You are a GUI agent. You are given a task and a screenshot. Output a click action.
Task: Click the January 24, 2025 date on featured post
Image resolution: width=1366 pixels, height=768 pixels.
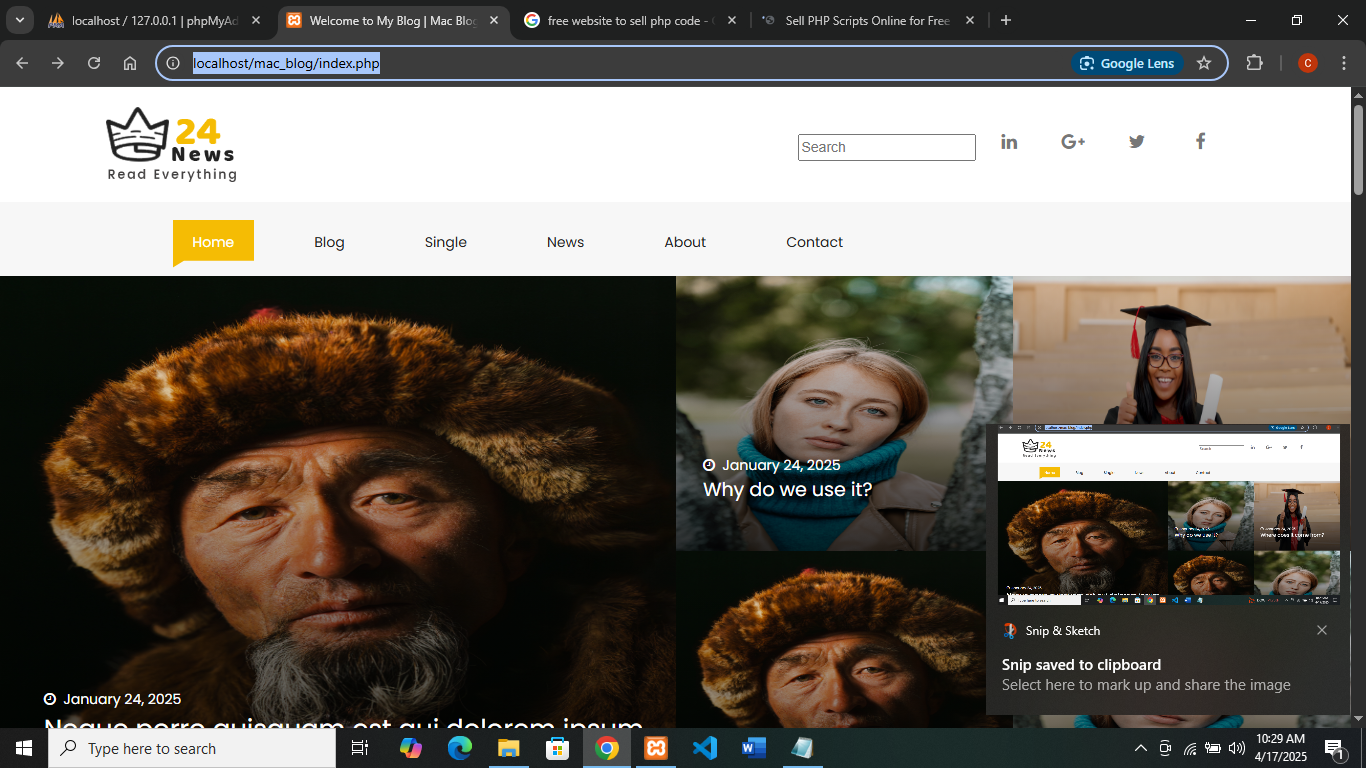point(122,699)
